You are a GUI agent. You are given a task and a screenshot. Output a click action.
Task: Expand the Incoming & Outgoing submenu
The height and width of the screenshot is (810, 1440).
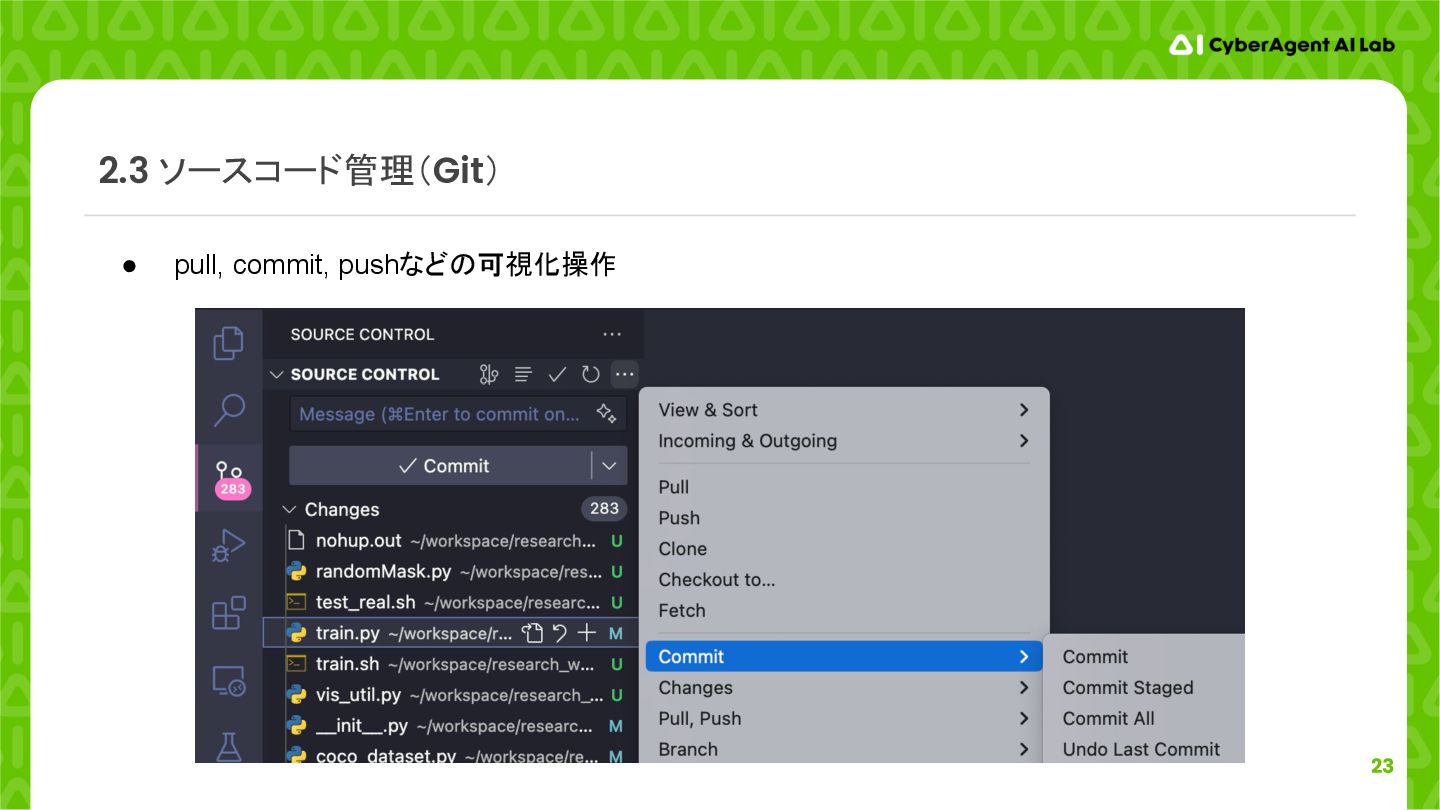coord(843,441)
